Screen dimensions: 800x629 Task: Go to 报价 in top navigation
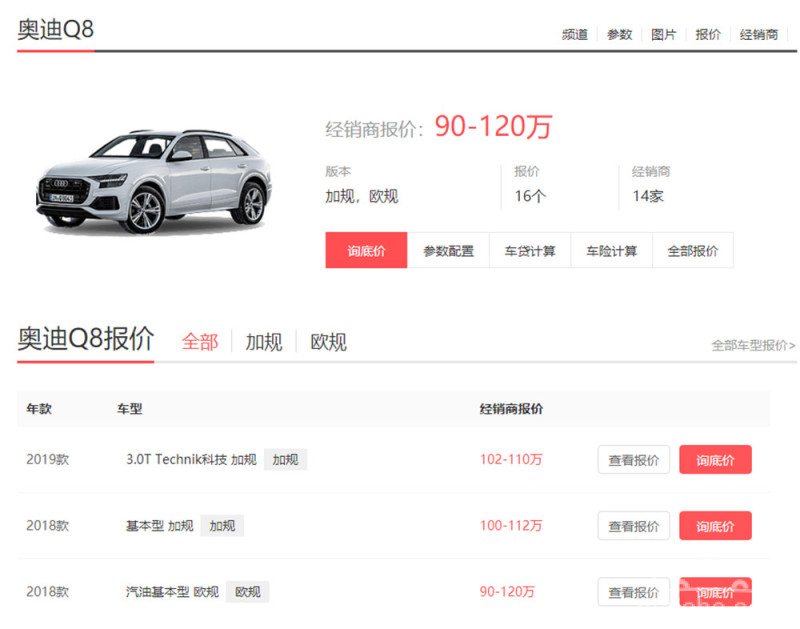(708, 35)
